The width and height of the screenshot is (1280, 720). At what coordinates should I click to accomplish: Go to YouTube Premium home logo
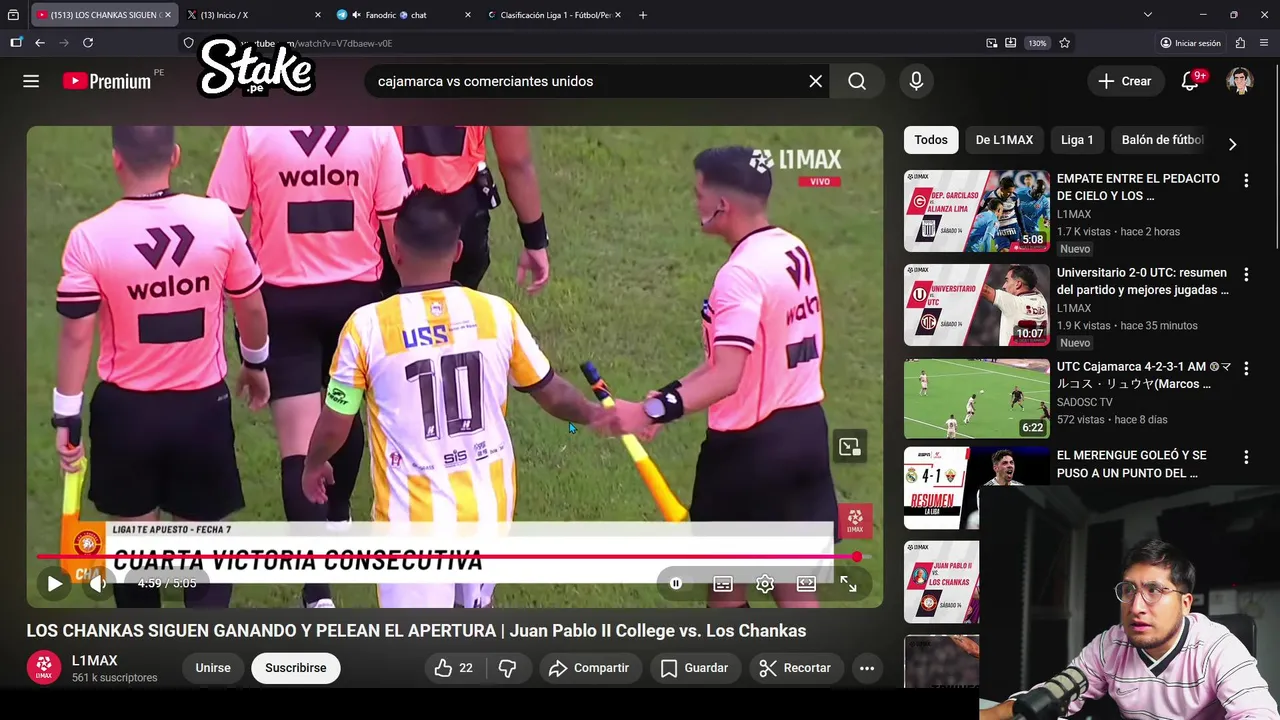(x=108, y=81)
